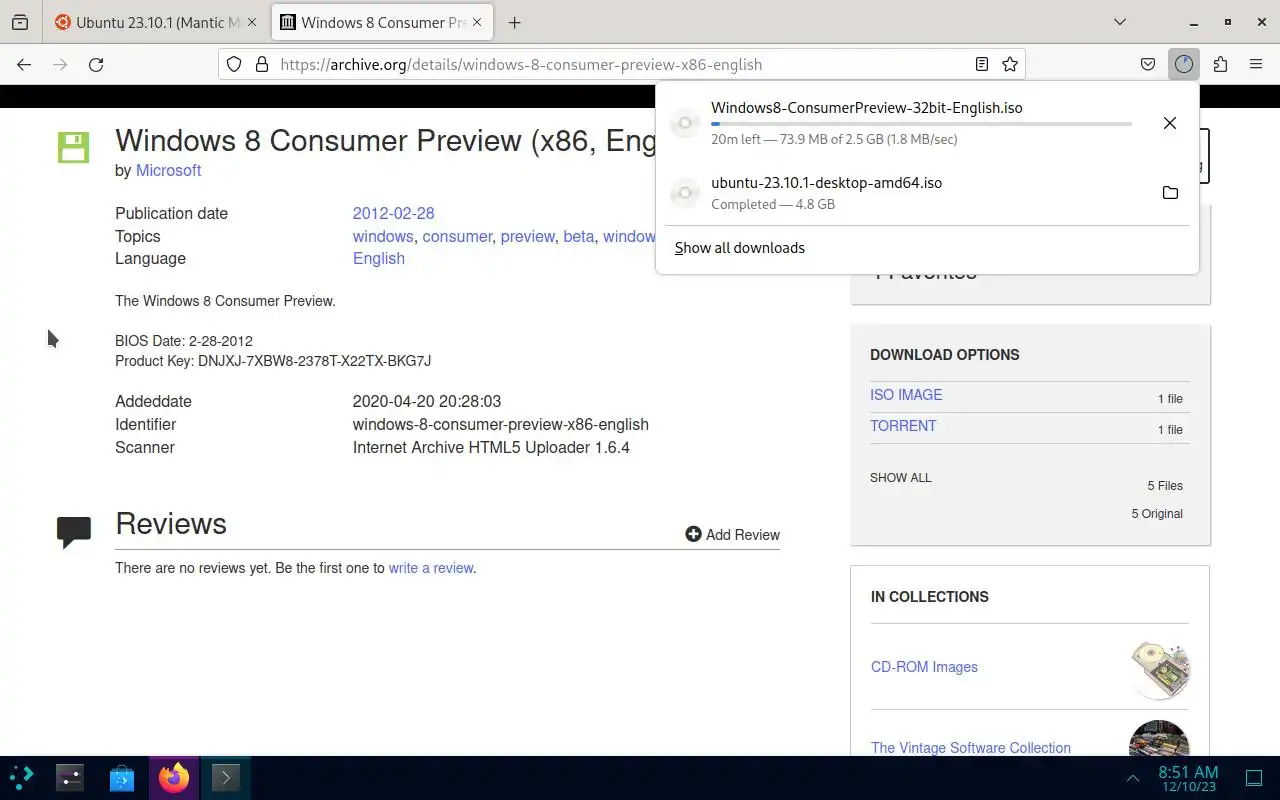Open the Extensions puzzle icon
Screen dimensions: 1280x800
pos(1220,64)
